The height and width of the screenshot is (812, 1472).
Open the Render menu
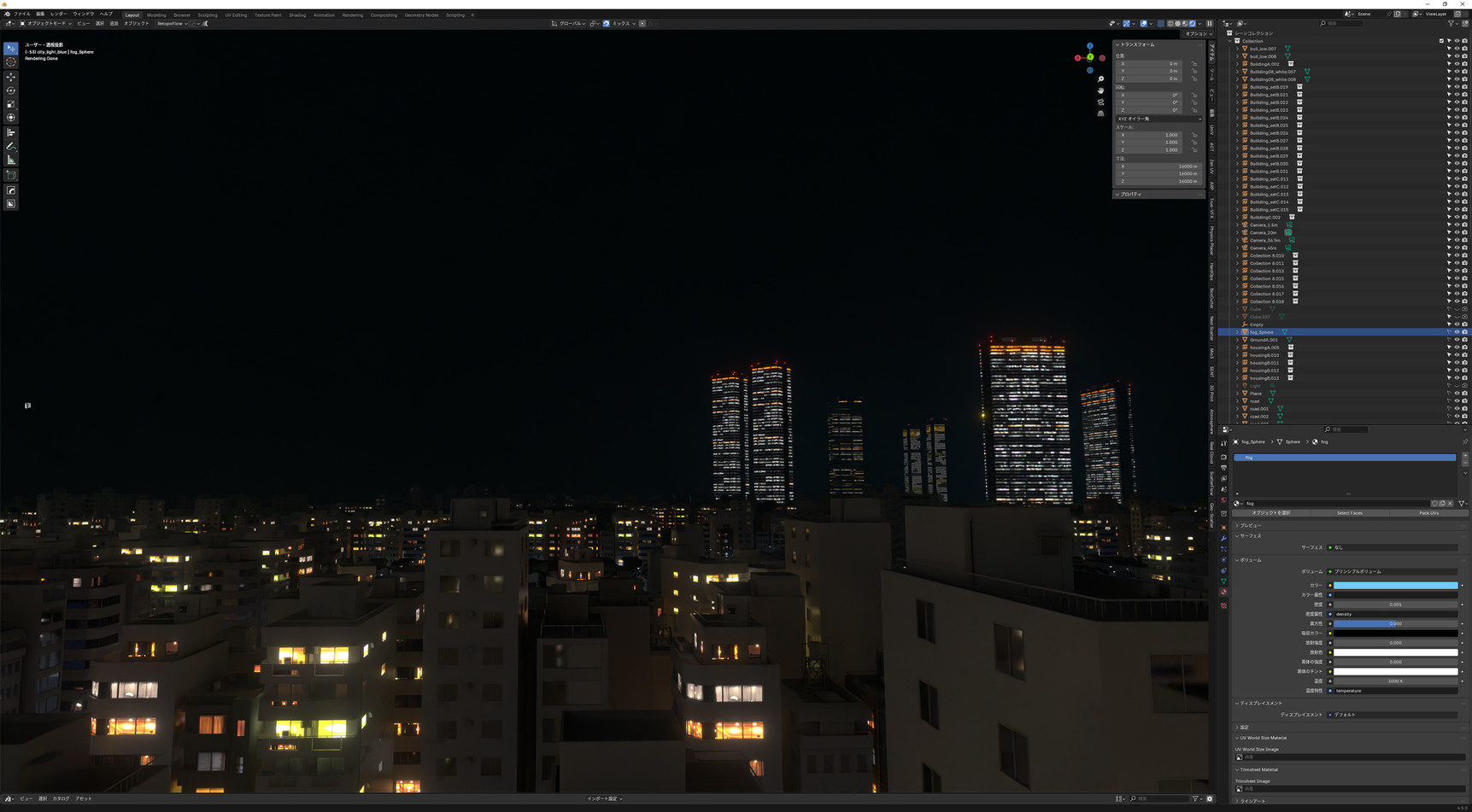tap(58, 15)
